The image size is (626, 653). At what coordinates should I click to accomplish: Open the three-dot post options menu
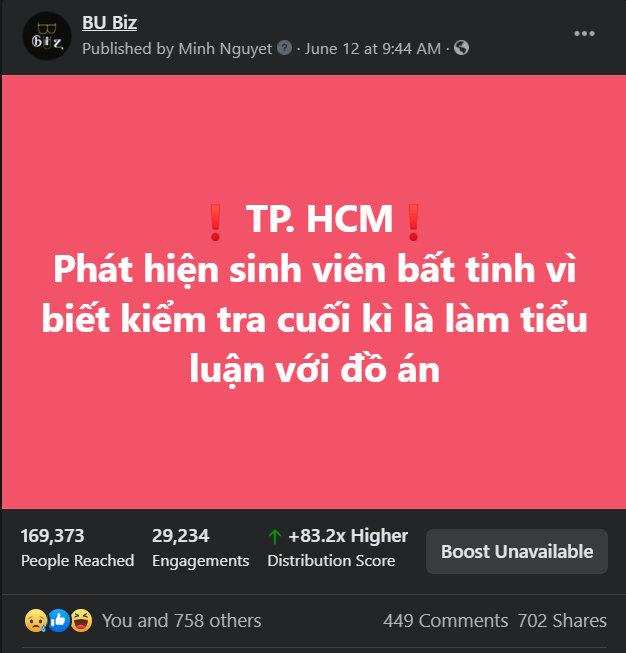pyautogui.click(x=584, y=34)
